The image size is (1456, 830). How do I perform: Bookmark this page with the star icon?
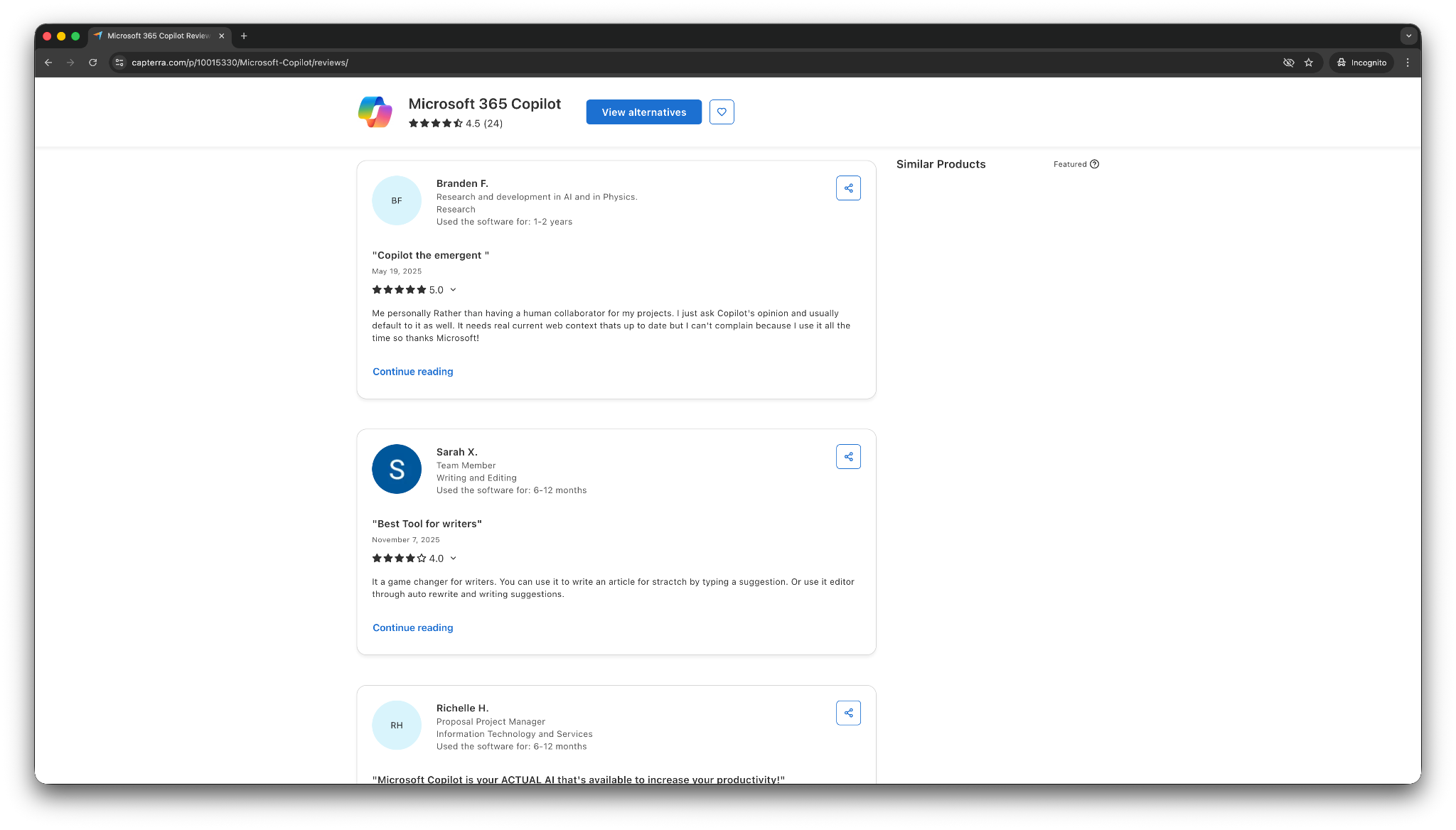pos(1309,63)
